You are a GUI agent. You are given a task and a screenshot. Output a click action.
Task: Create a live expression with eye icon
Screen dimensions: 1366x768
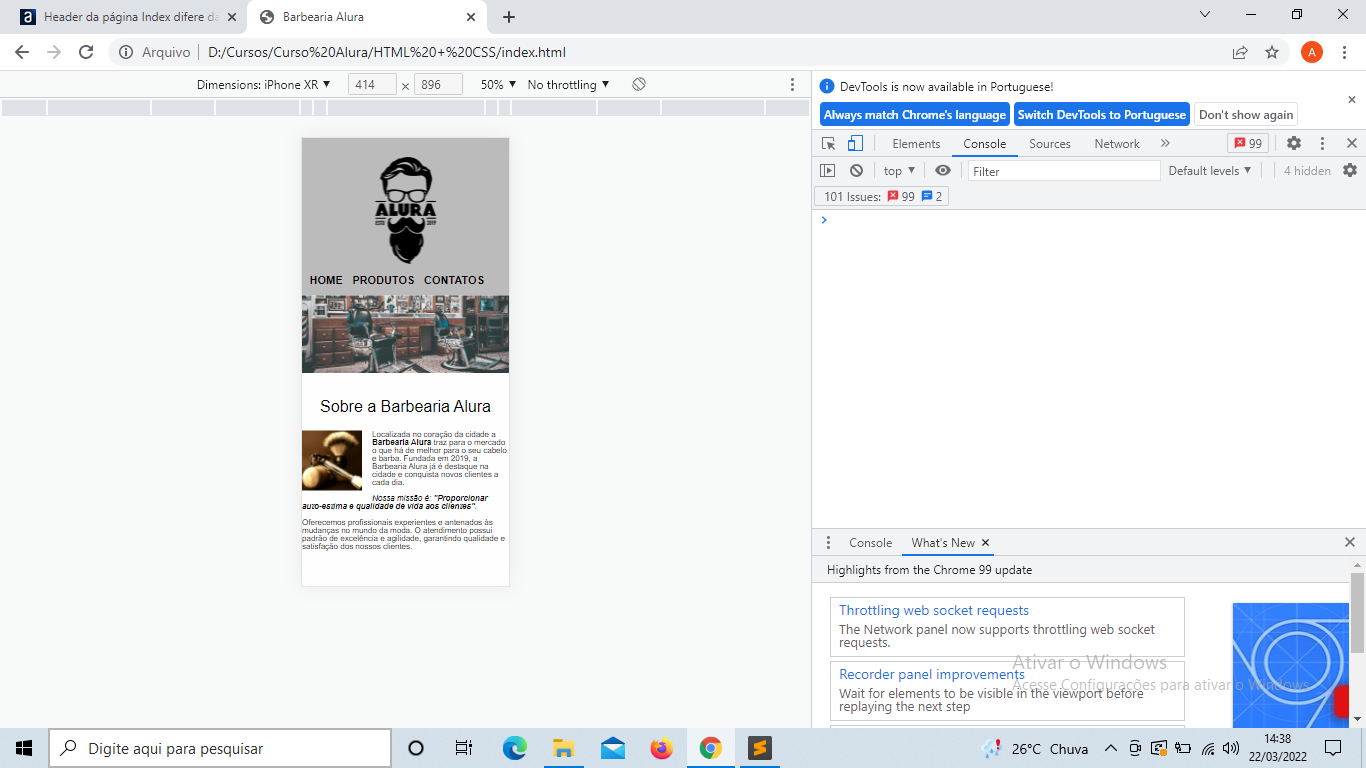(943, 171)
